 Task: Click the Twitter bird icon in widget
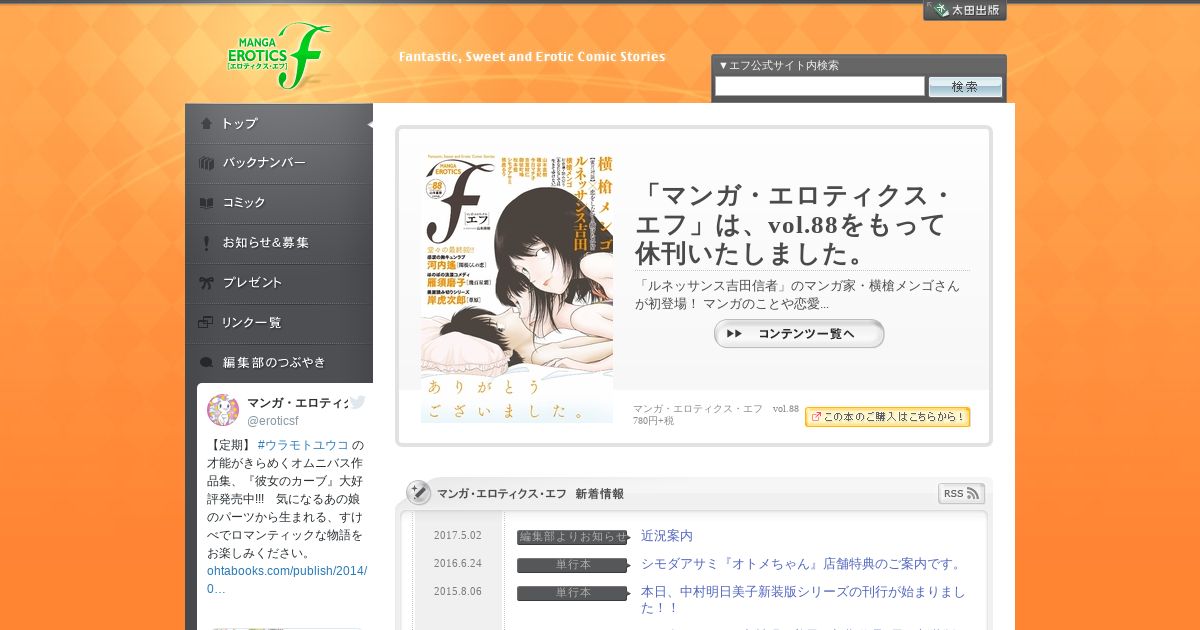(x=357, y=402)
